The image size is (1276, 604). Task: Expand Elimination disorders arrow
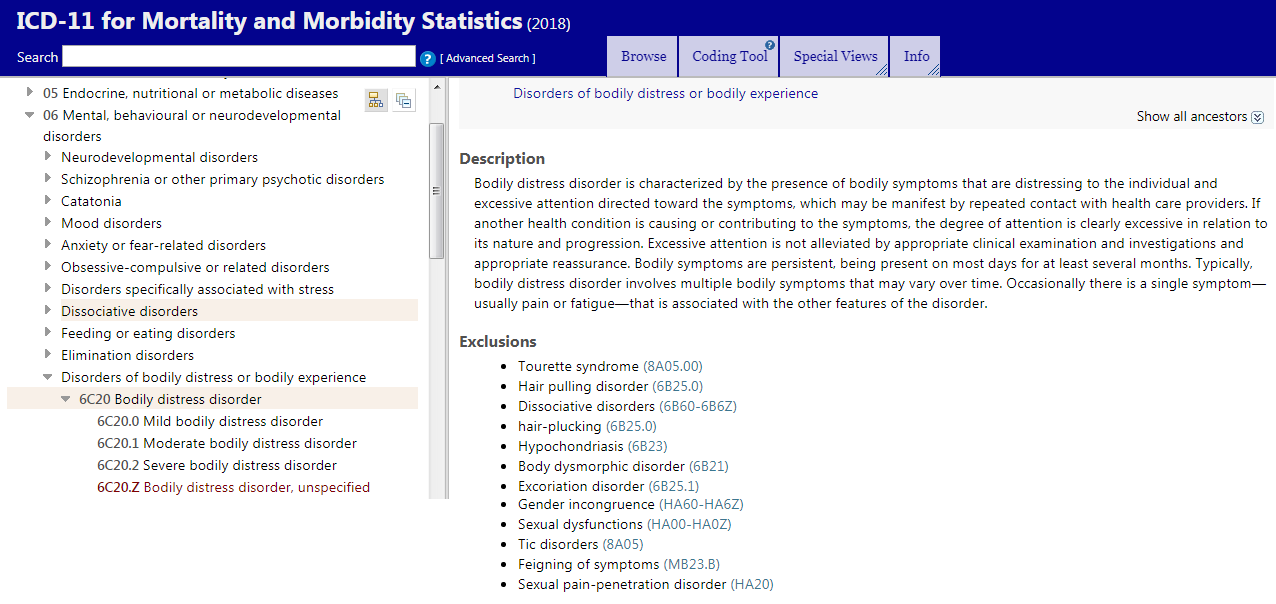(x=48, y=354)
